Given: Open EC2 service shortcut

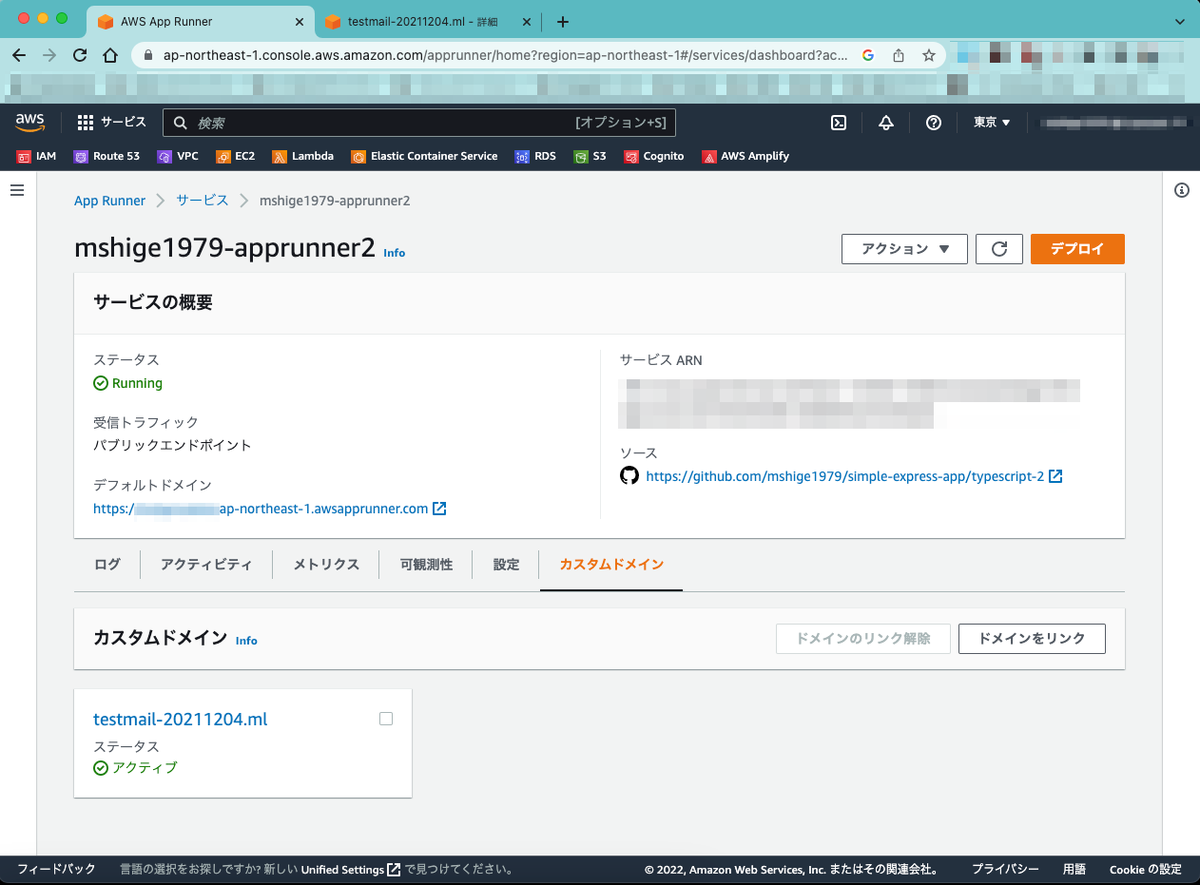Looking at the screenshot, I should (x=235, y=156).
